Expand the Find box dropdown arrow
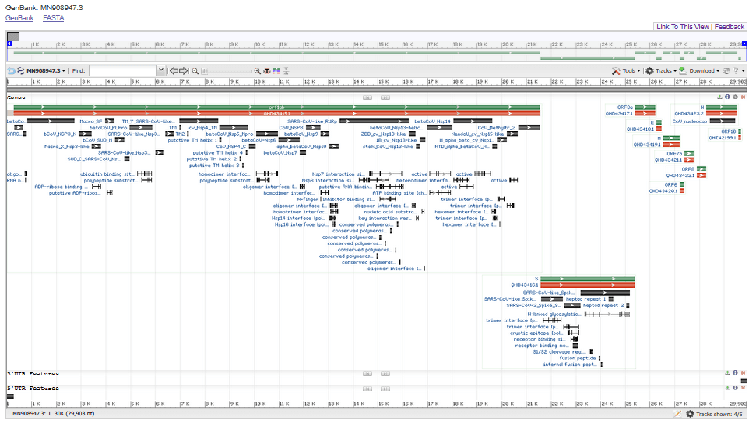The width and height of the screenshot is (749, 421). (161, 71)
